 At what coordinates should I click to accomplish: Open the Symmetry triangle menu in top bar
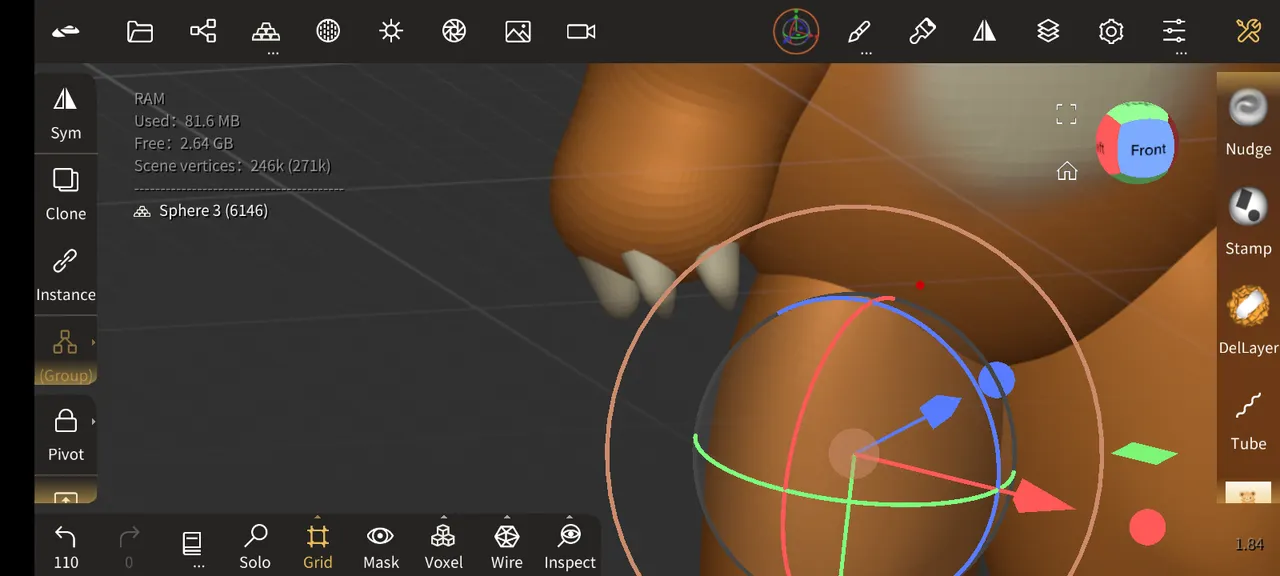tap(985, 31)
